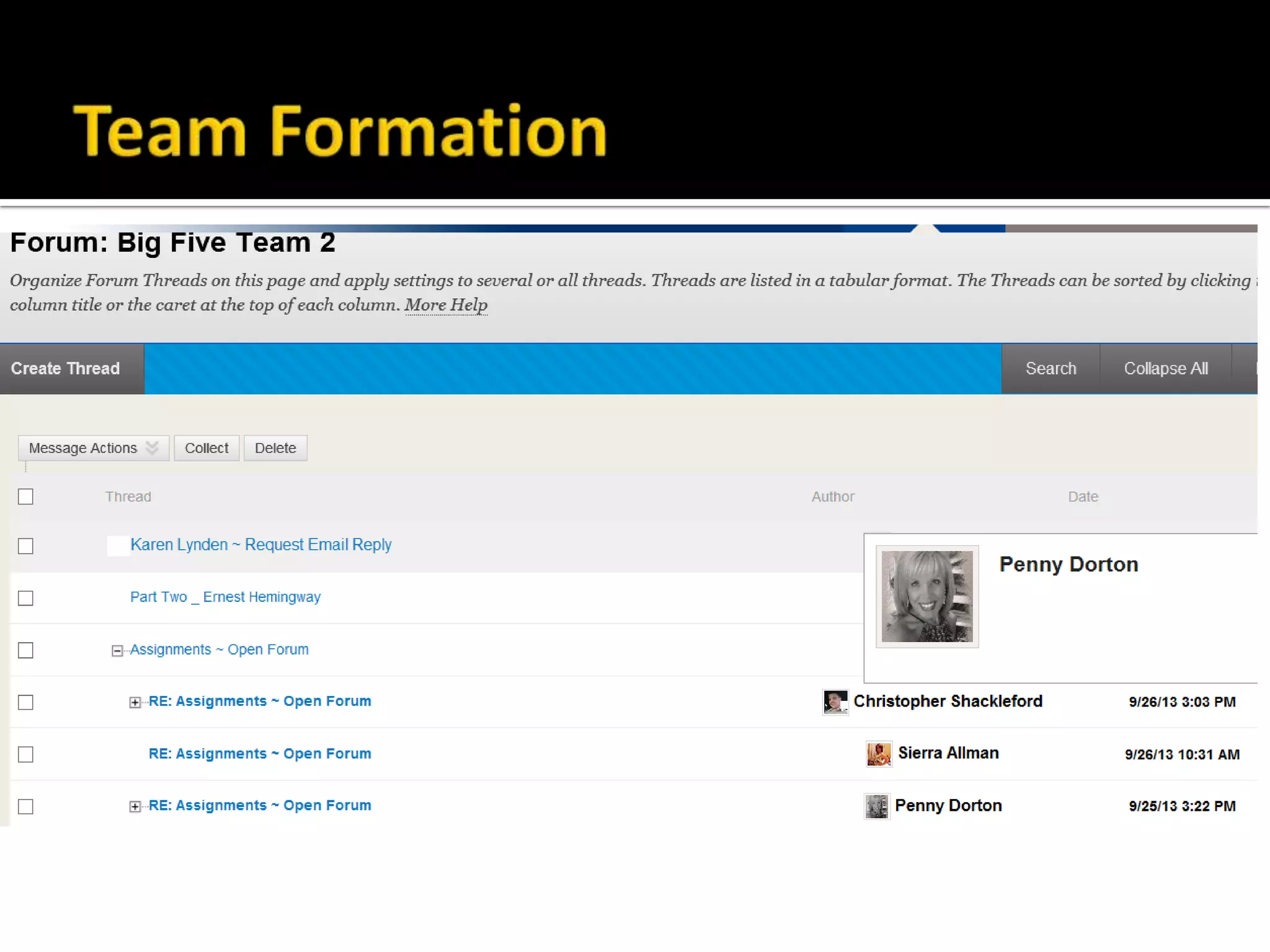The width and height of the screenshot is (1270, 952).
Task: Expand Penny Dorton's reply thread
Action: (x=135, y=806)
